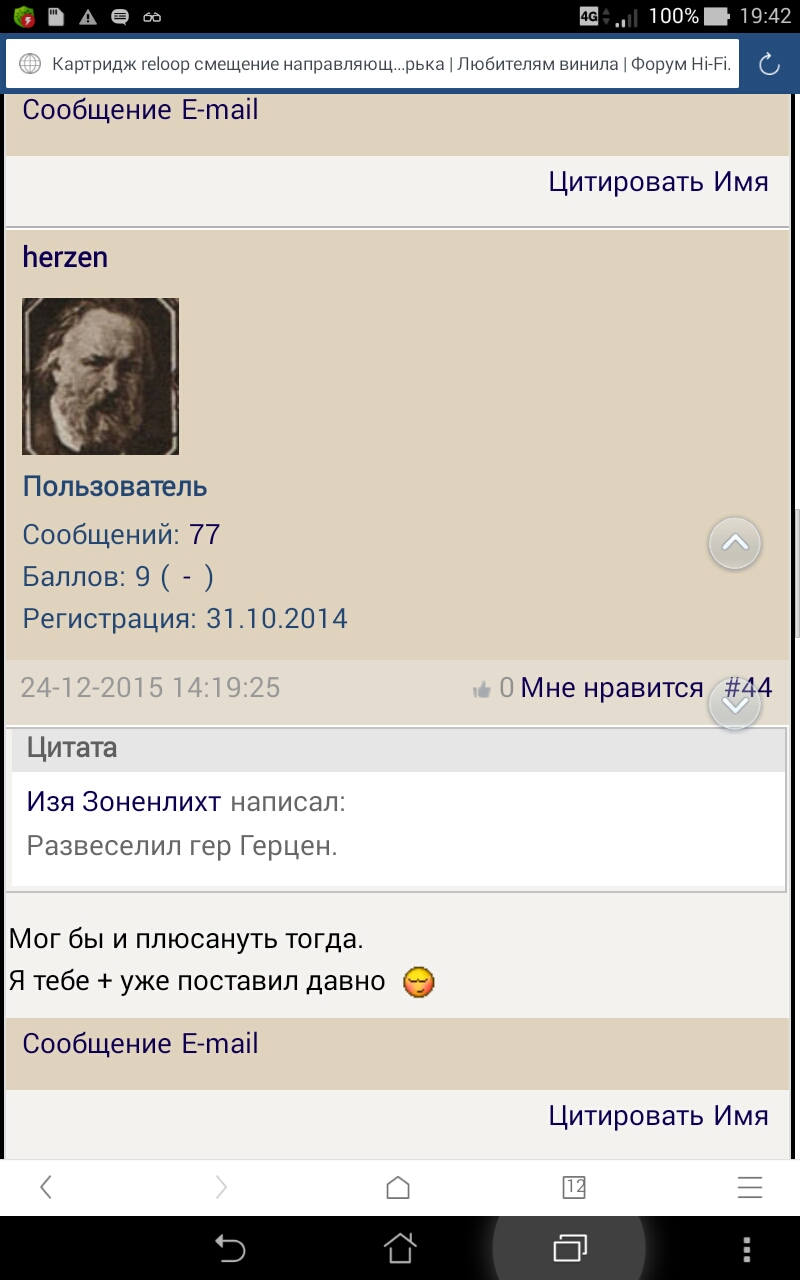Jump up with the up-chevron button
This screenshot has width=800, height=1280.
735,543
